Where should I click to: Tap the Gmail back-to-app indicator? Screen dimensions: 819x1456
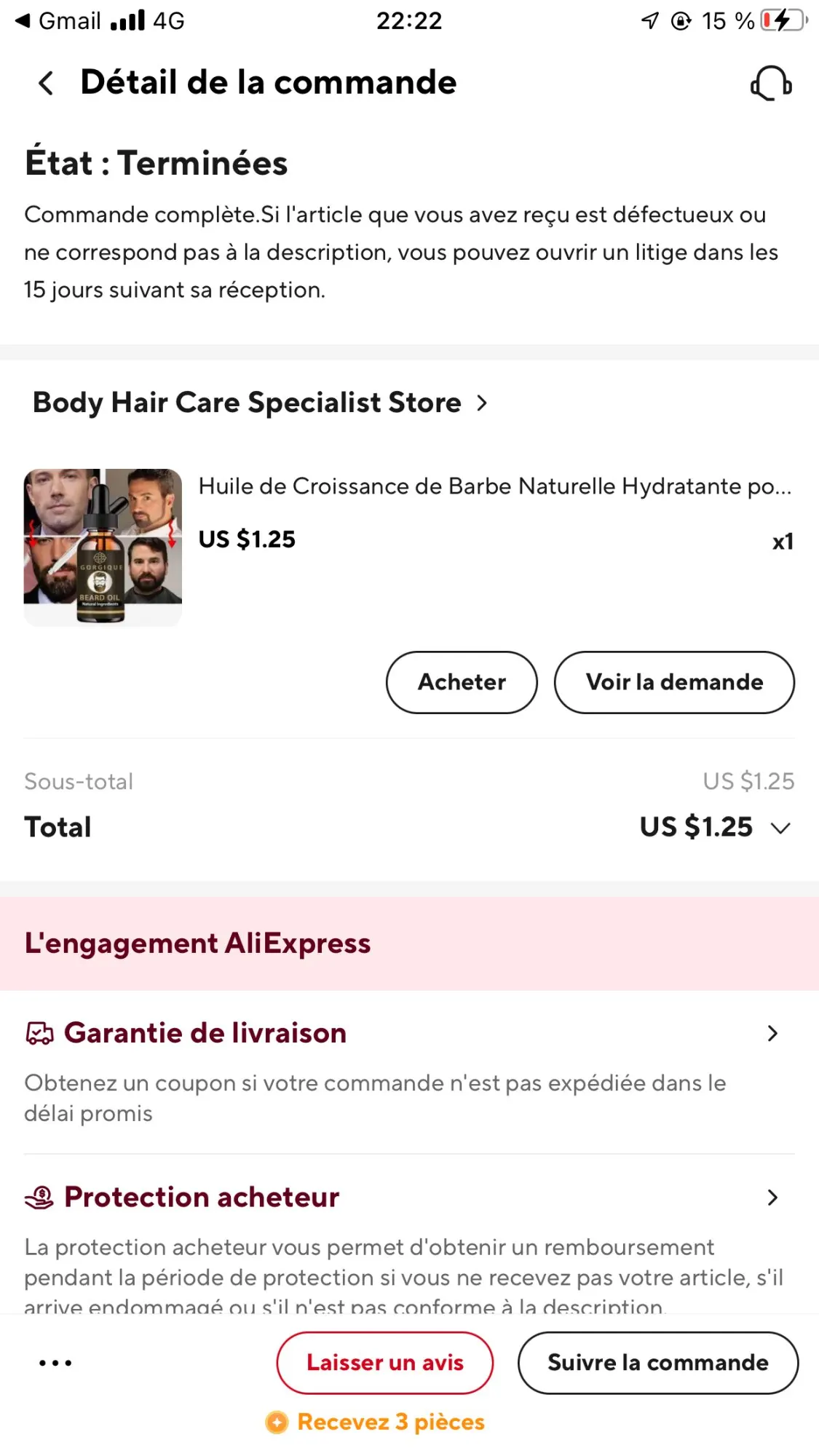tap(58, 20)
